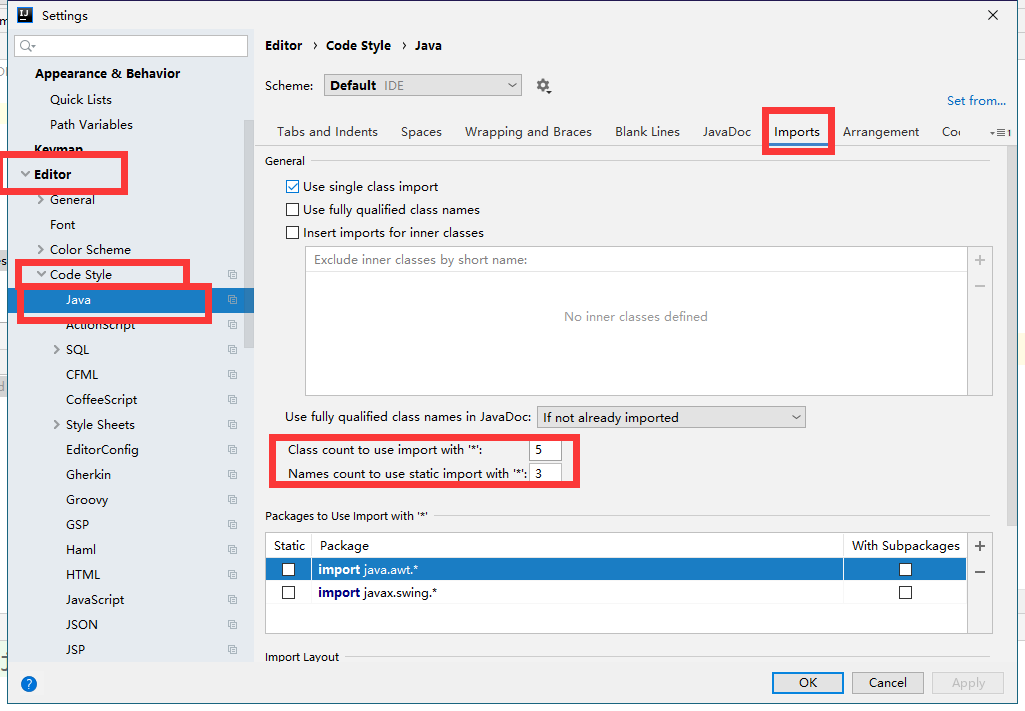Click copy icon next to Style Sheets
This screenshot has width=1025, height=711.
(232, 425)
